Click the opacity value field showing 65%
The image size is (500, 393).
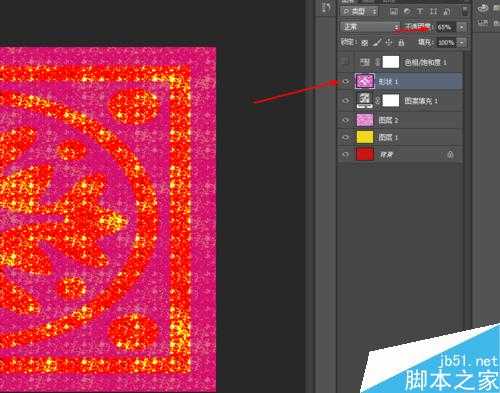pyautogui.click(x=445, y=27)
